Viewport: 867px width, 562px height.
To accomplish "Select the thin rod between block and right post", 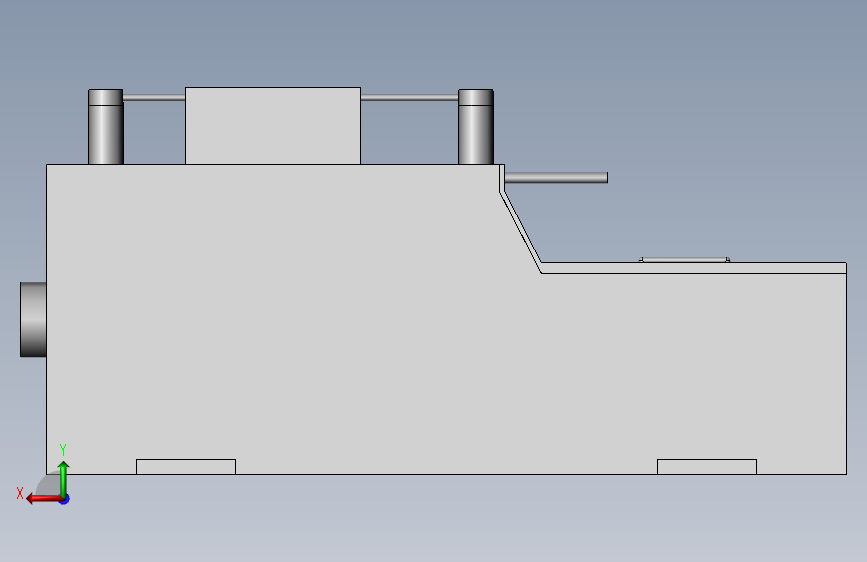I will click(409, 97).
